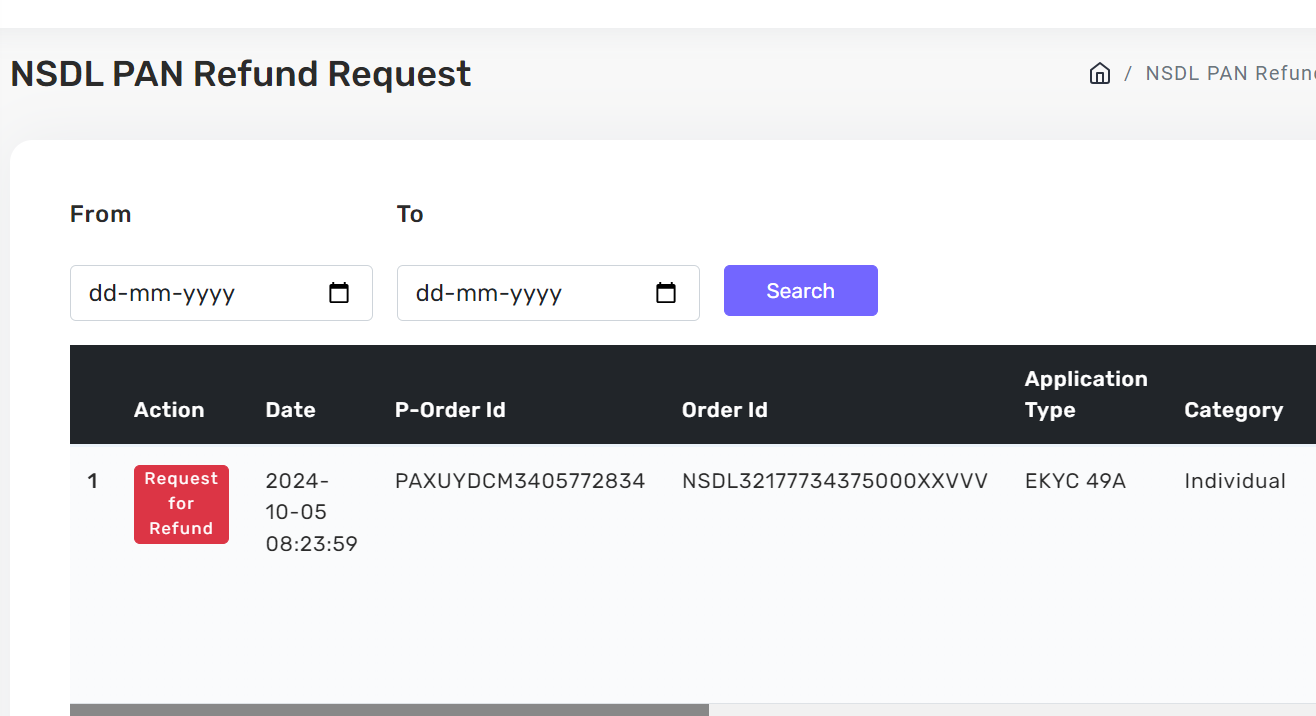This screenshot has height=716, width=1316.
Task: Click the Individual category cell
Action: coord(1235,481)
